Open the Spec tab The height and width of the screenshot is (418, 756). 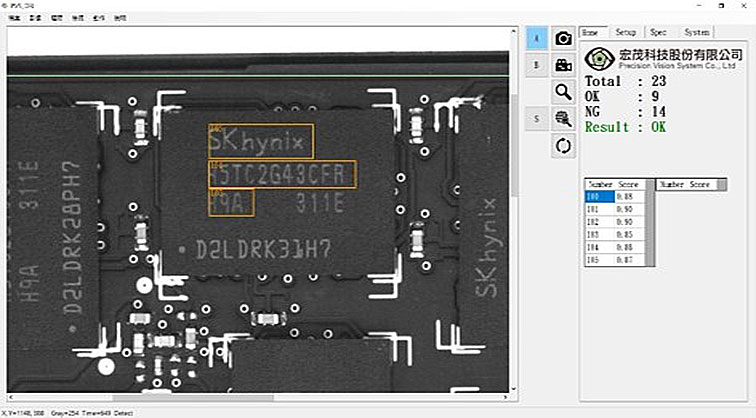click(658, 33)
